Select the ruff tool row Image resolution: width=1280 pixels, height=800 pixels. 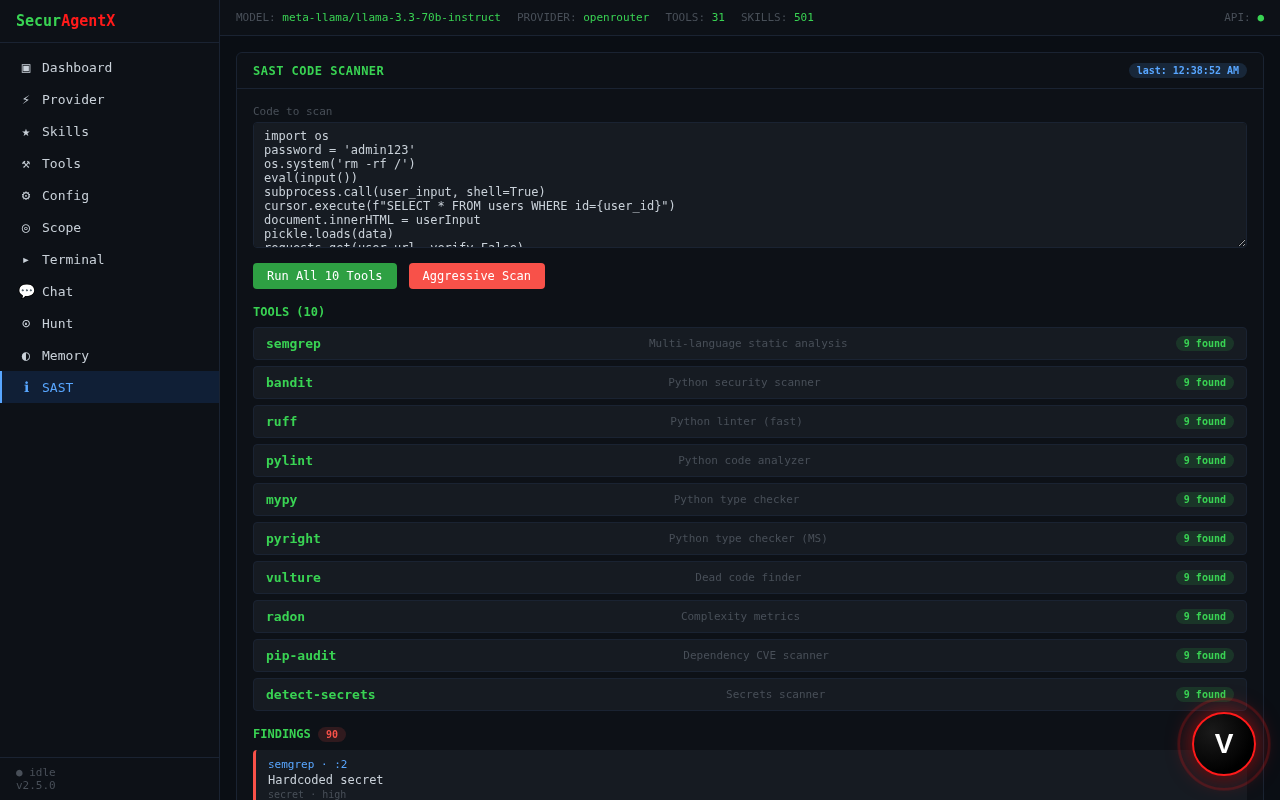(x=750, y=421)
